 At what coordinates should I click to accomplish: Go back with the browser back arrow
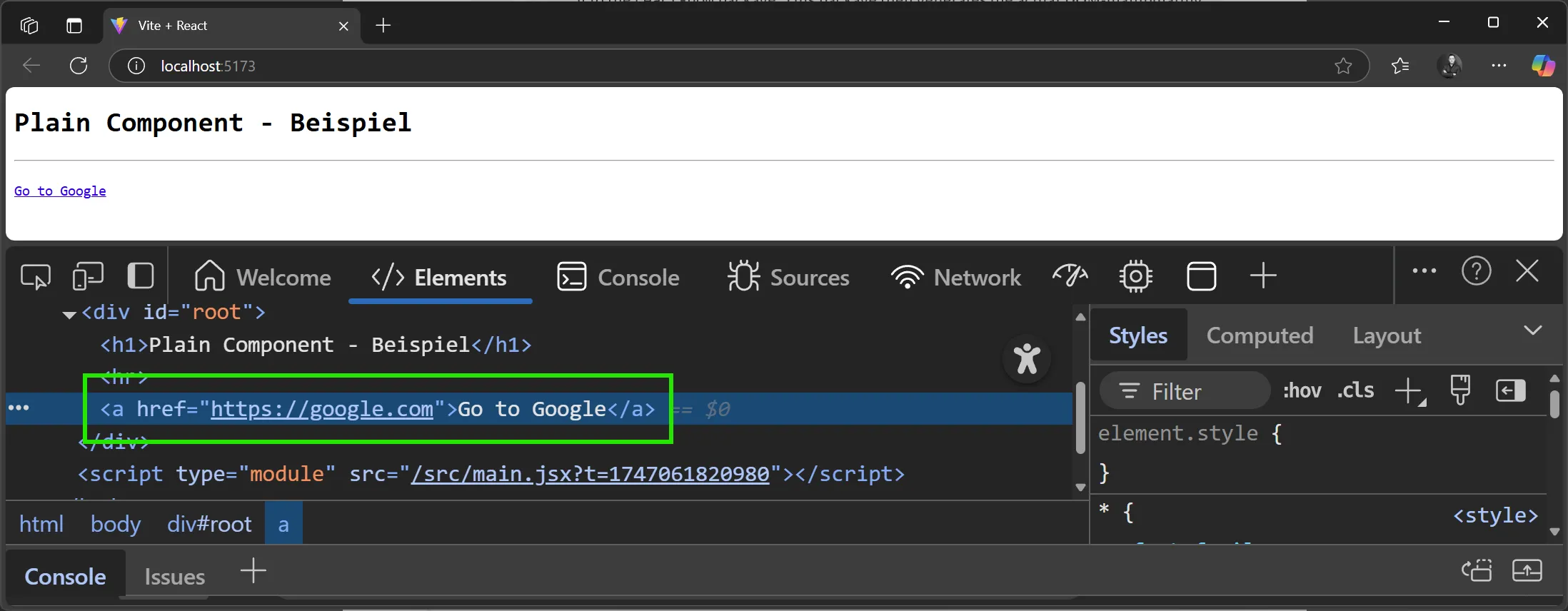[x=31, y=66]
